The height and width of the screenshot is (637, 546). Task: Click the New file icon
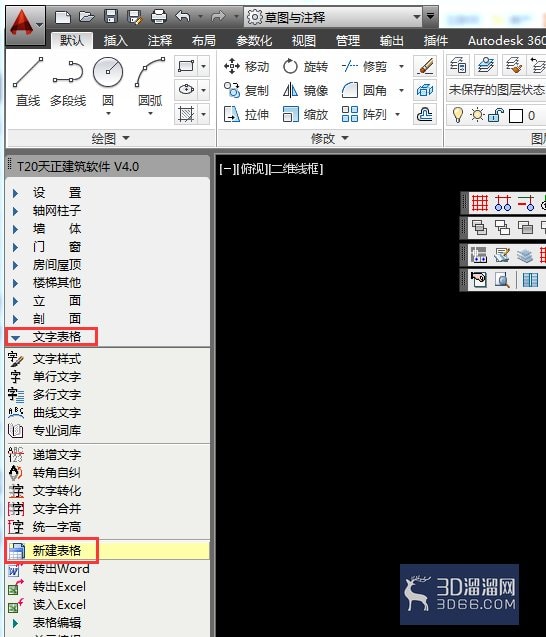[63, 17]
